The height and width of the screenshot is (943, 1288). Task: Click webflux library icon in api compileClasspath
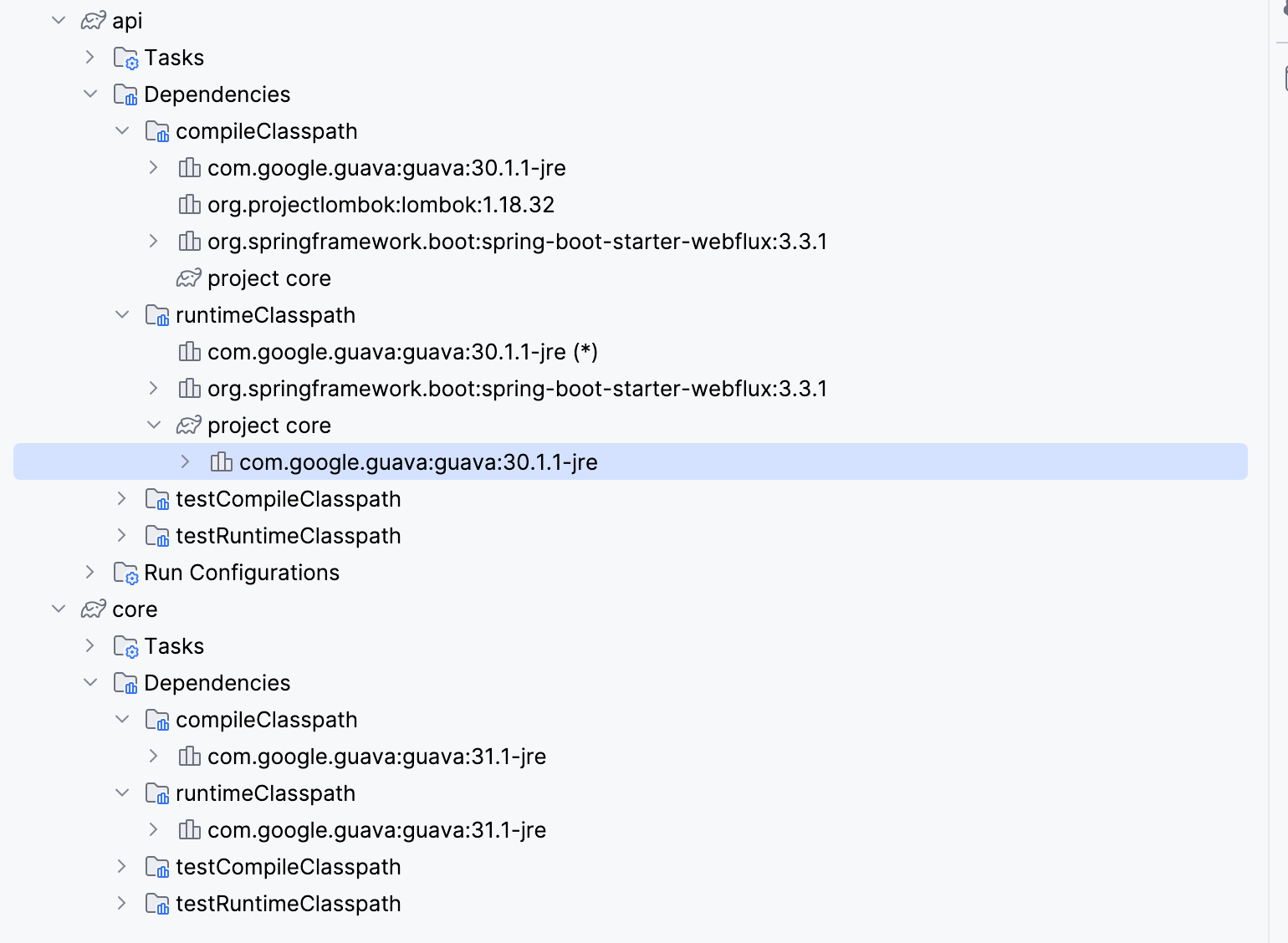click(190, 242)
